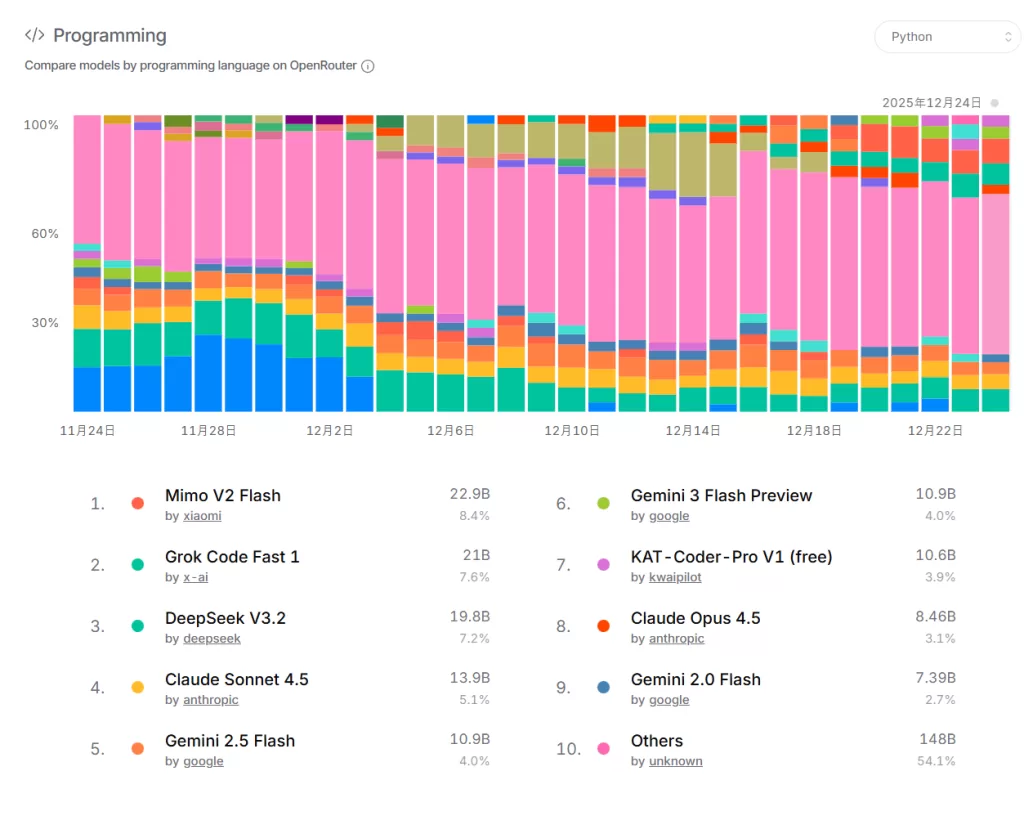Click the KAT-Coder-Pro V1 purple dot
This screenshot has height=825, width=1024.
tap(604, 565)
